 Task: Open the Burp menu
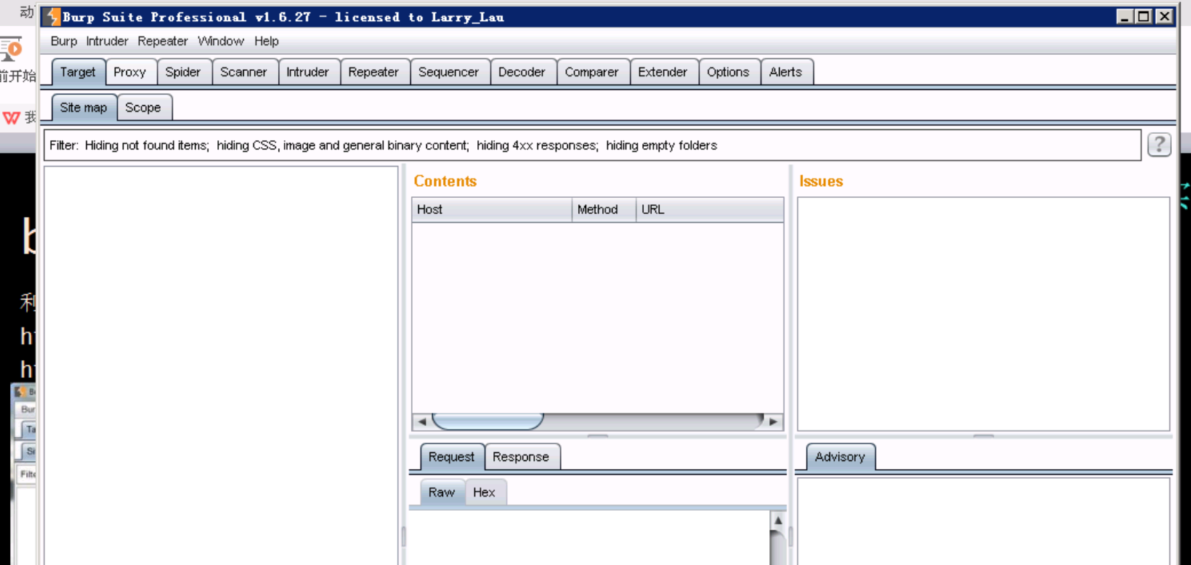pos(64,41)
